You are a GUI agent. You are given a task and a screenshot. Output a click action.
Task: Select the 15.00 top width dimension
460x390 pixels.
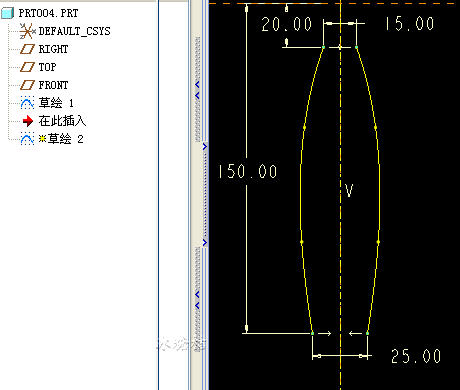pos(410,24)
